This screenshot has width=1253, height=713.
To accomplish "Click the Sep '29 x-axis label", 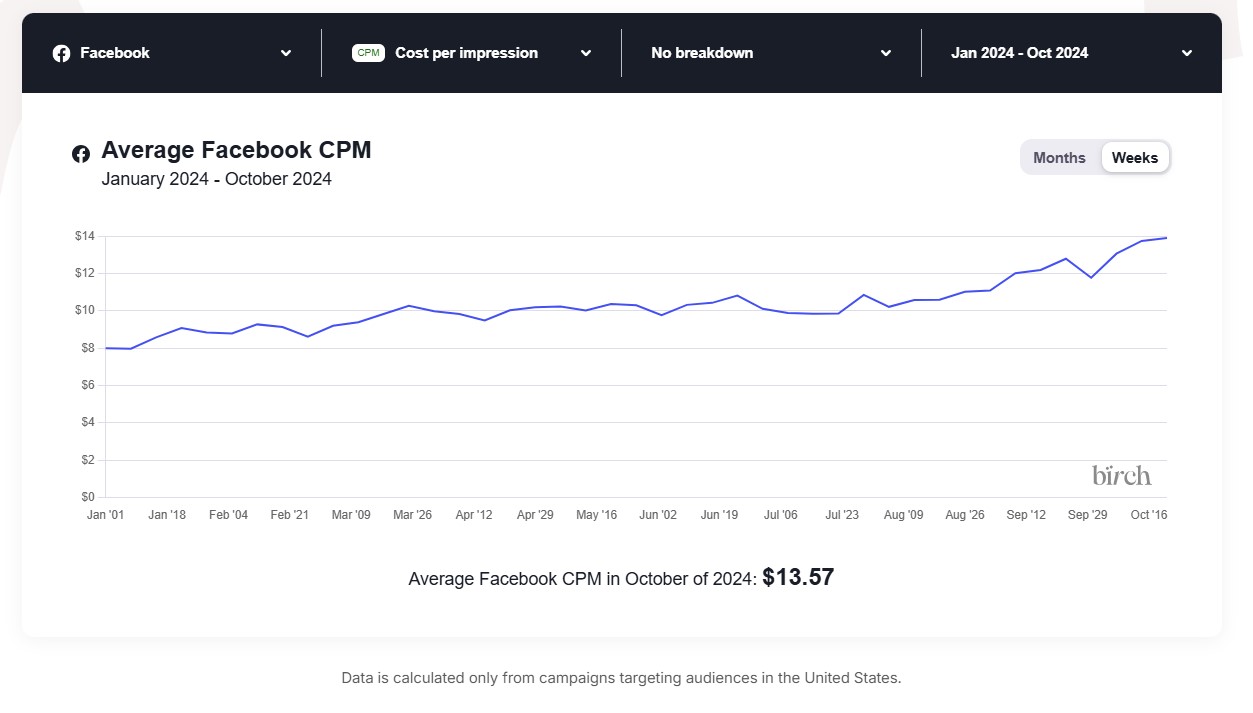I will (1087, 515).
